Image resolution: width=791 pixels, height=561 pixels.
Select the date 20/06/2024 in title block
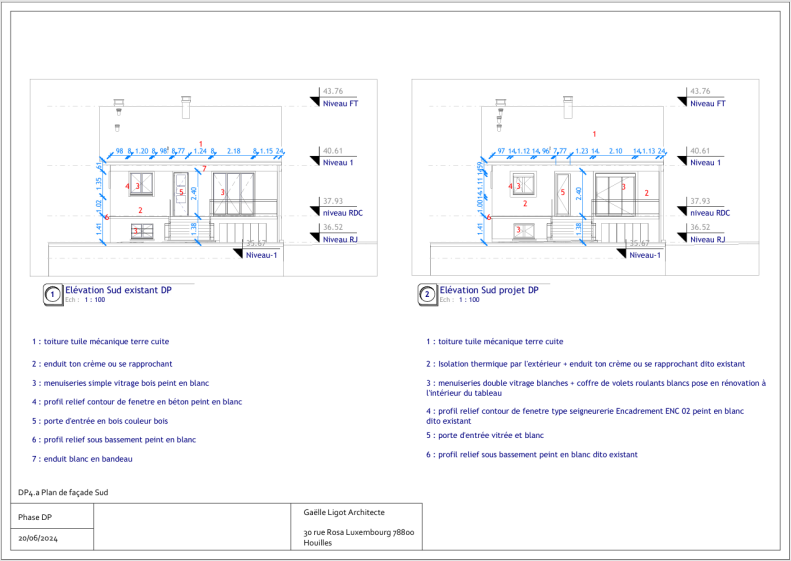click(x=42, y=539)
